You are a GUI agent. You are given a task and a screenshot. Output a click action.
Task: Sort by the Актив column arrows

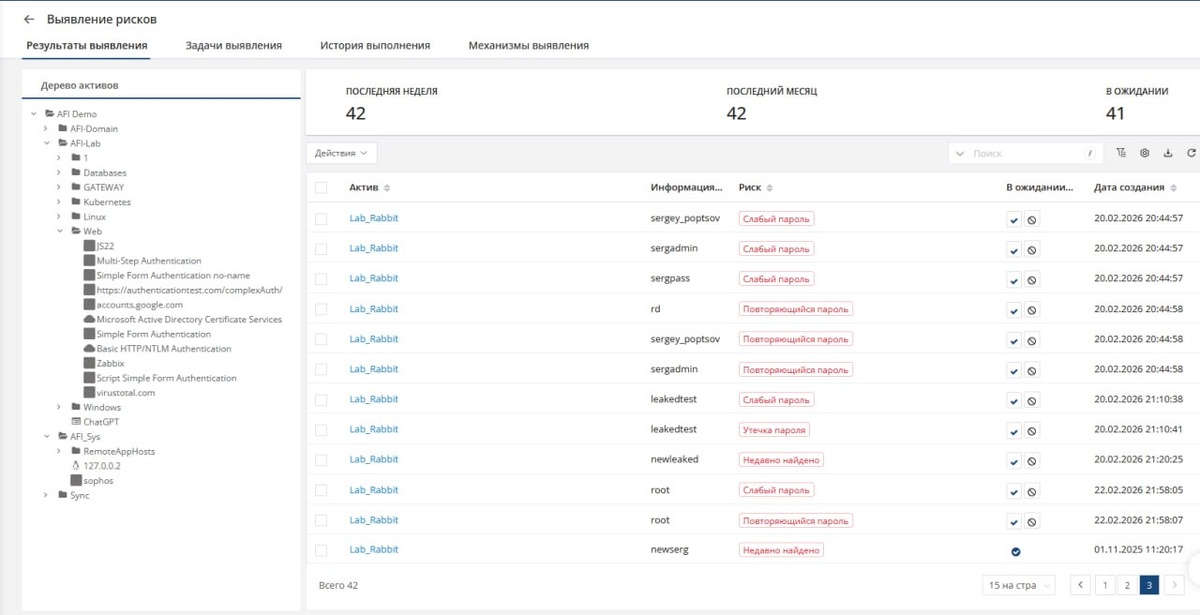click(x=387, y=188)
